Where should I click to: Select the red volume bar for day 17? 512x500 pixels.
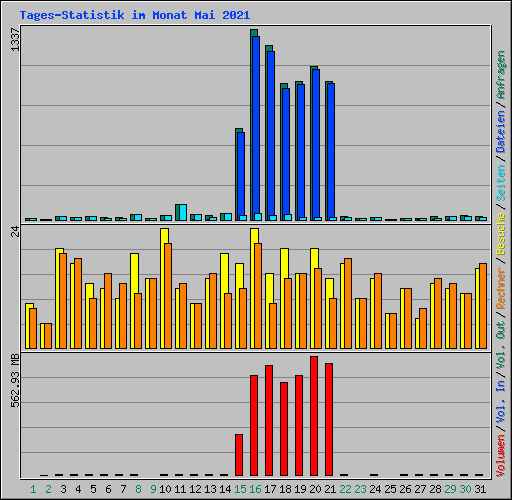(269, 420)
